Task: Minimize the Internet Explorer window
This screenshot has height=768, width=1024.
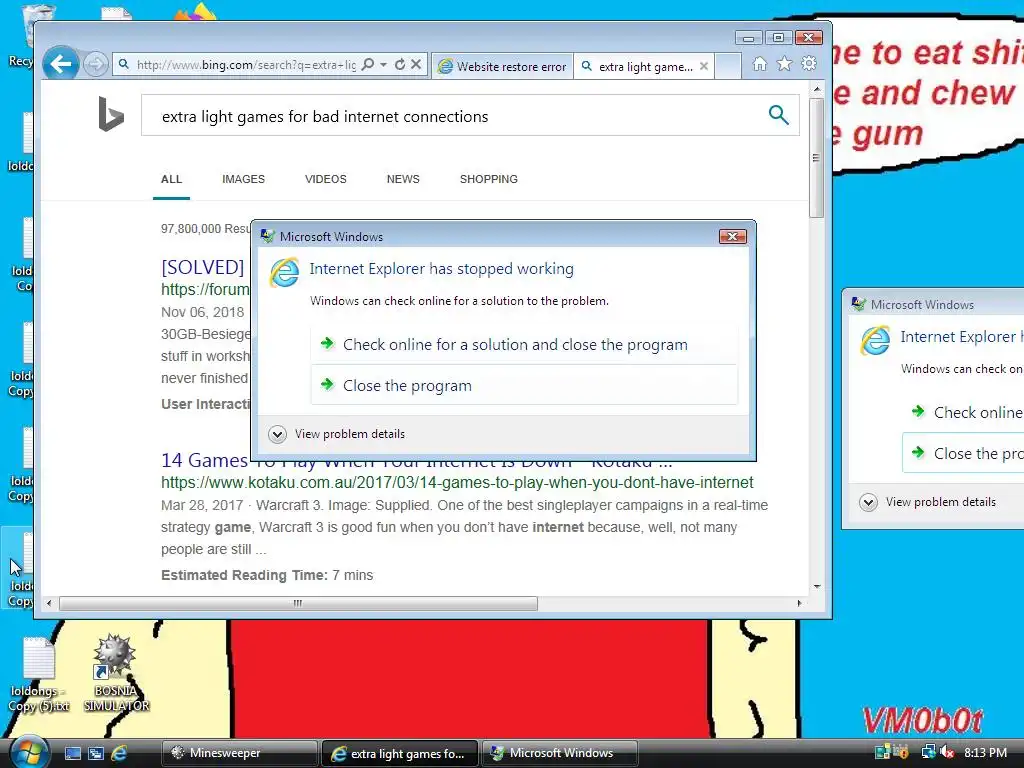Action: pyautogui.click(x=748, y=38)
